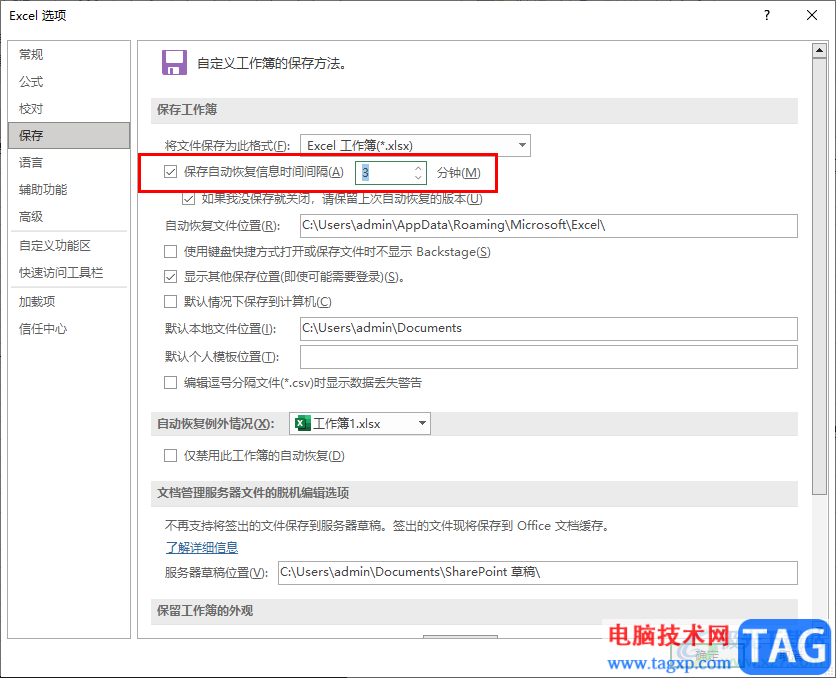Image resolution: width=836 pixels, height=678 pixels.
Task: Increase auto-recover minutes with up arrow
Action: pos(418,168)
